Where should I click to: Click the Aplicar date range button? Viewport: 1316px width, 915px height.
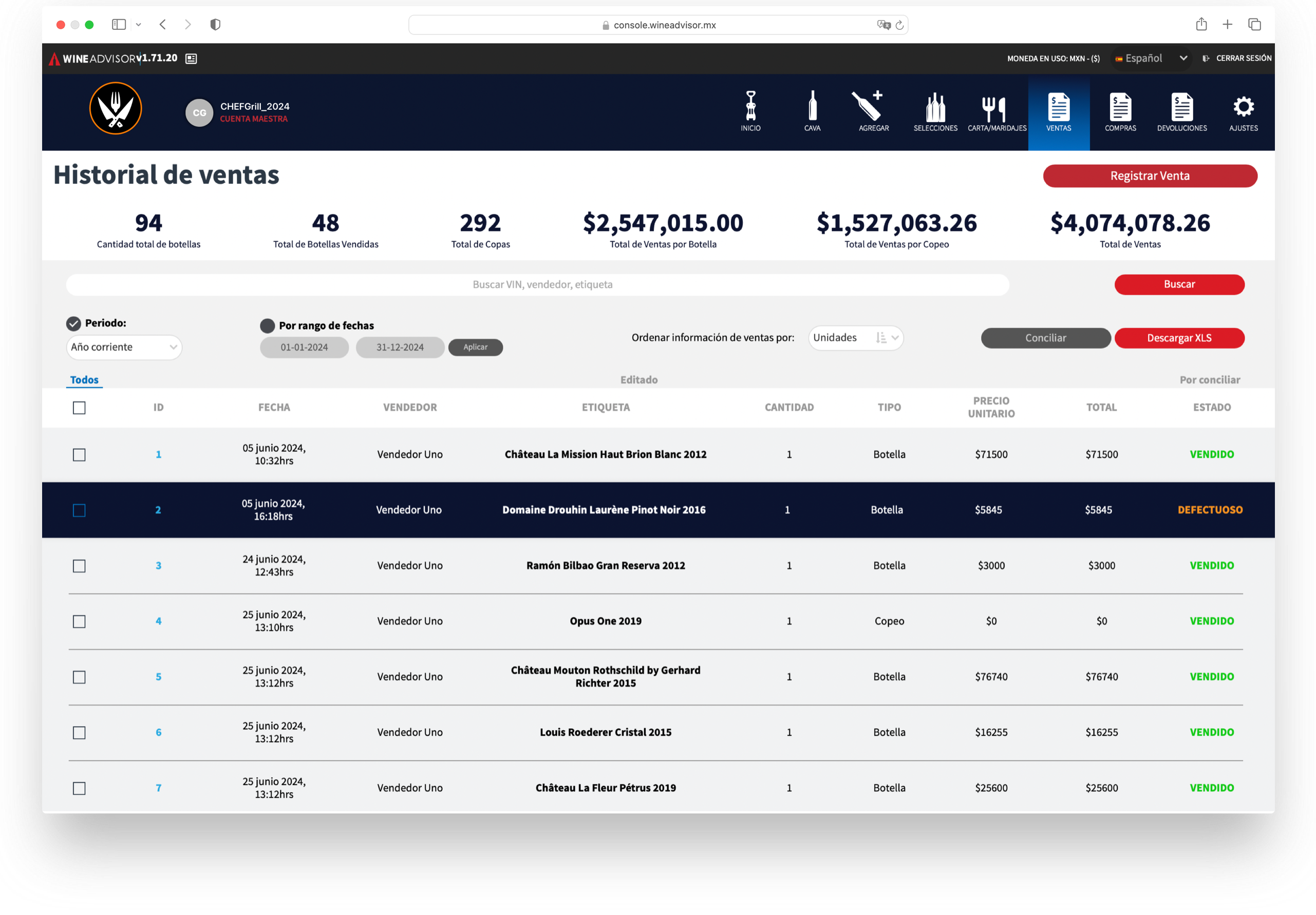point(475,347)
